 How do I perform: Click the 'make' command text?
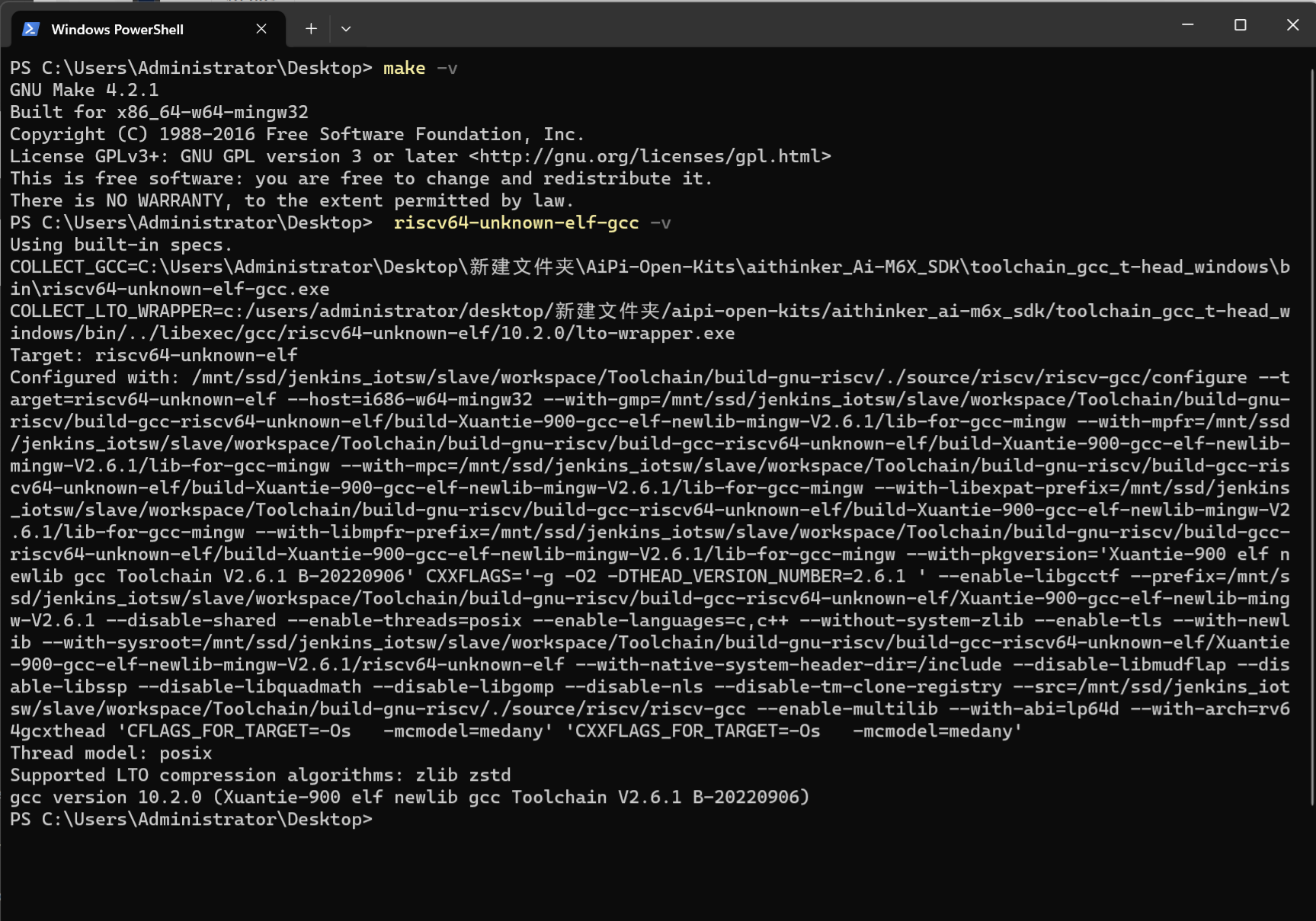tap(404, 69)
